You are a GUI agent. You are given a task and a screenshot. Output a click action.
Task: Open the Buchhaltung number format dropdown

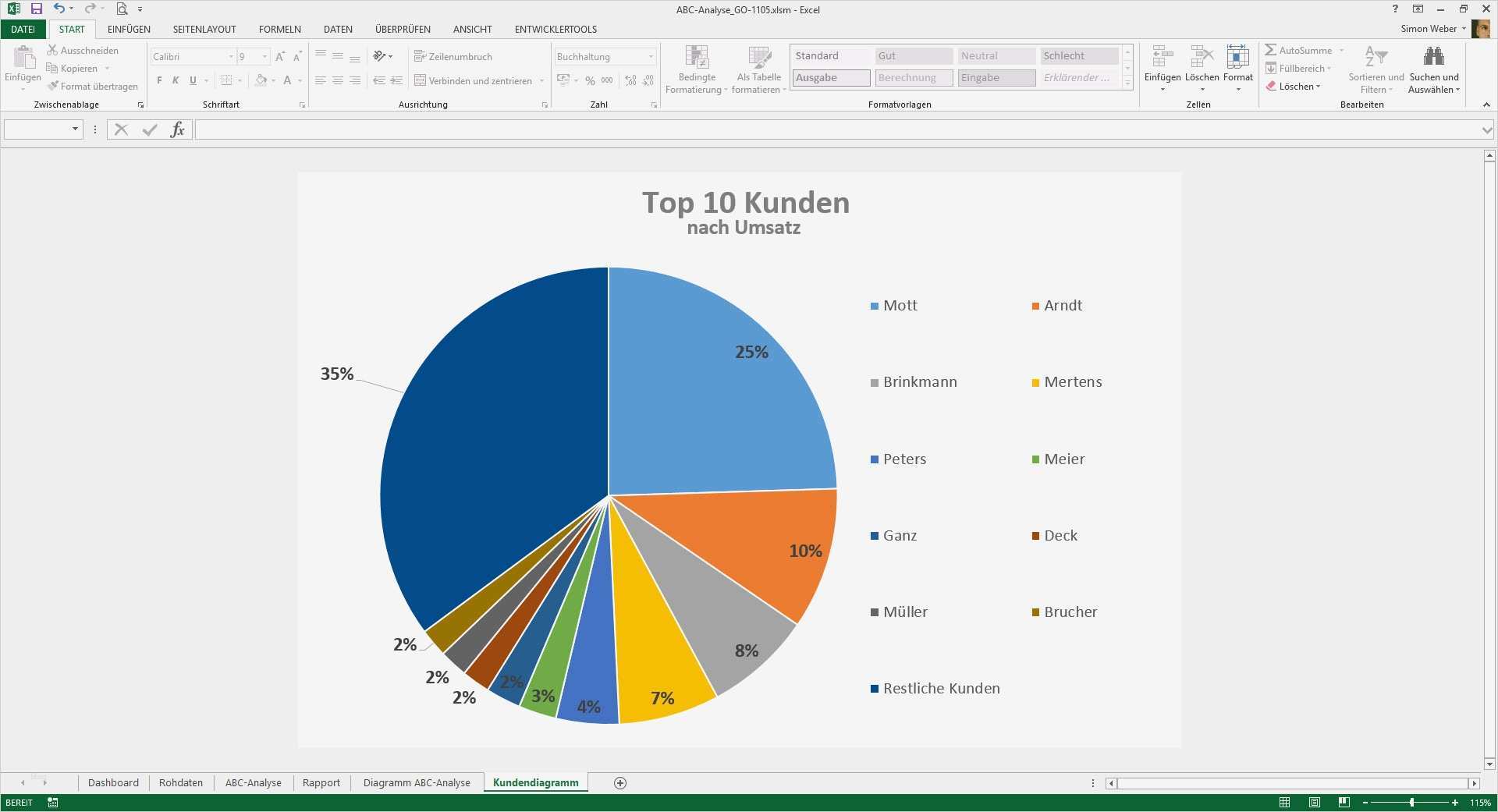pos(650,56)
